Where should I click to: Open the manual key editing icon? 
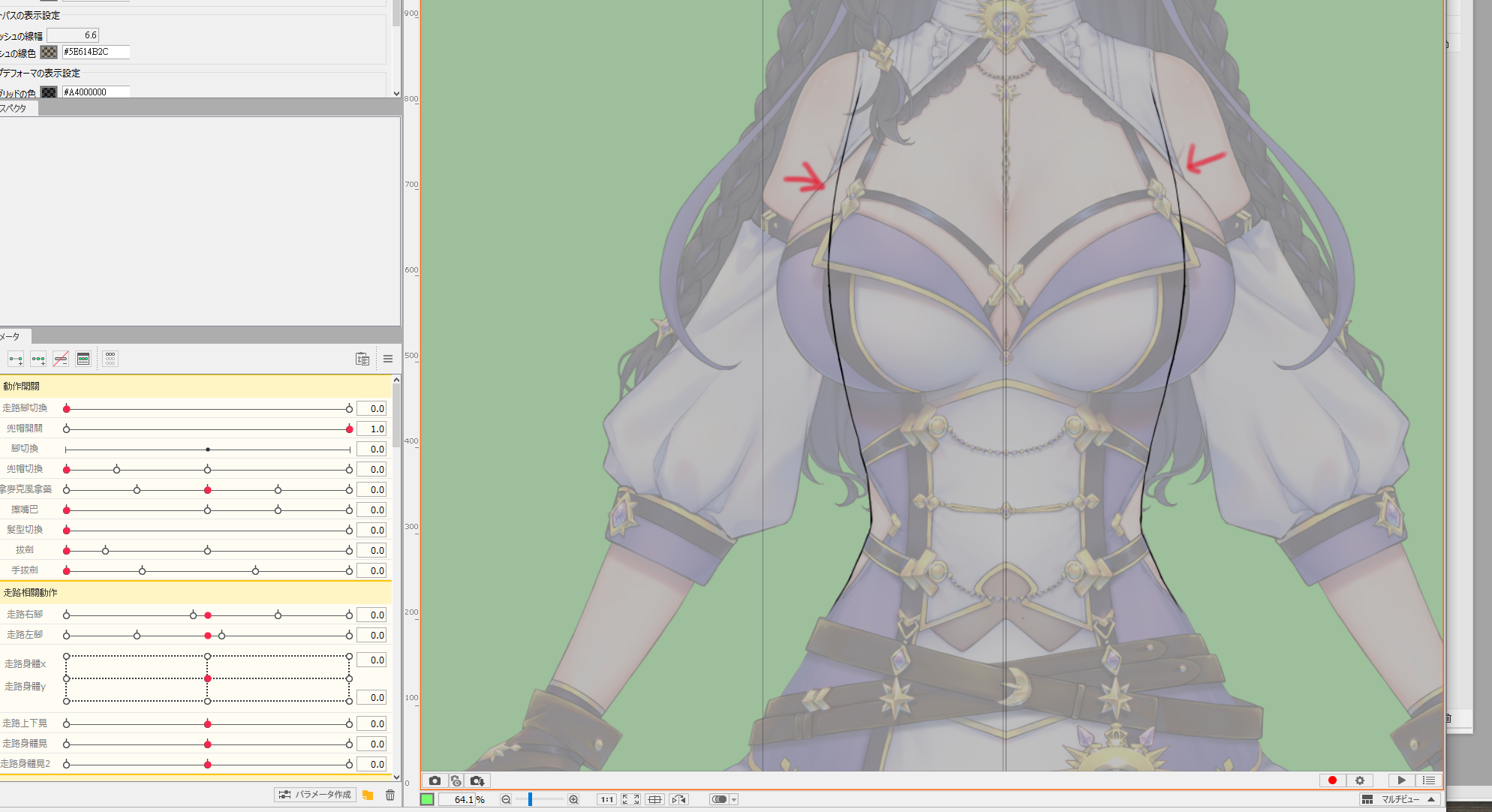coord(83,359)
